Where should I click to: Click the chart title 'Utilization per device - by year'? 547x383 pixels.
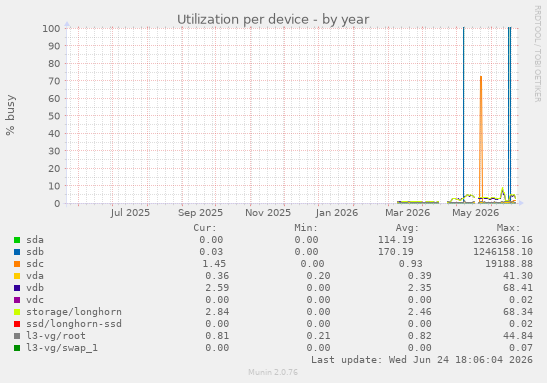point(273,20)
